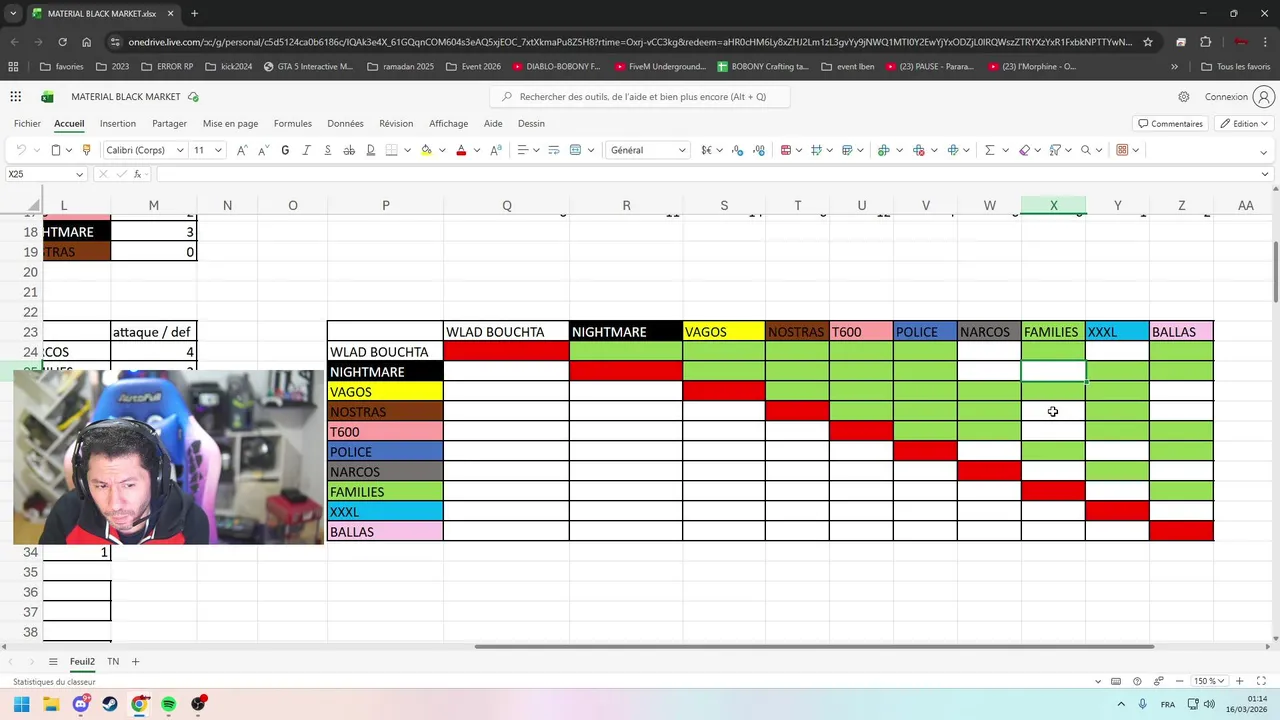The height and width of the screenshot is (720, 1280).
Task: Open the all sheets list icon
Action: click(53, 662)
